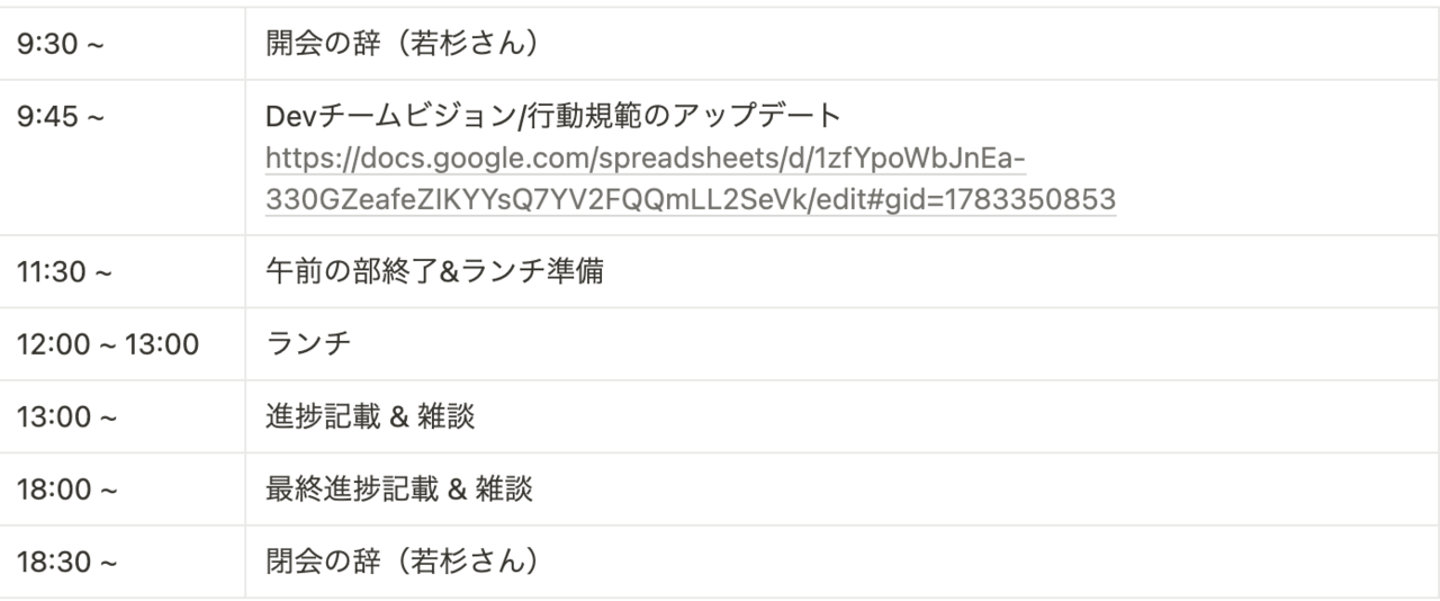1440x601 pixels.
Task: Click the 午前の部終了&ランチ準備 cell
Action: pyautogui.click(x=434, y=272)
